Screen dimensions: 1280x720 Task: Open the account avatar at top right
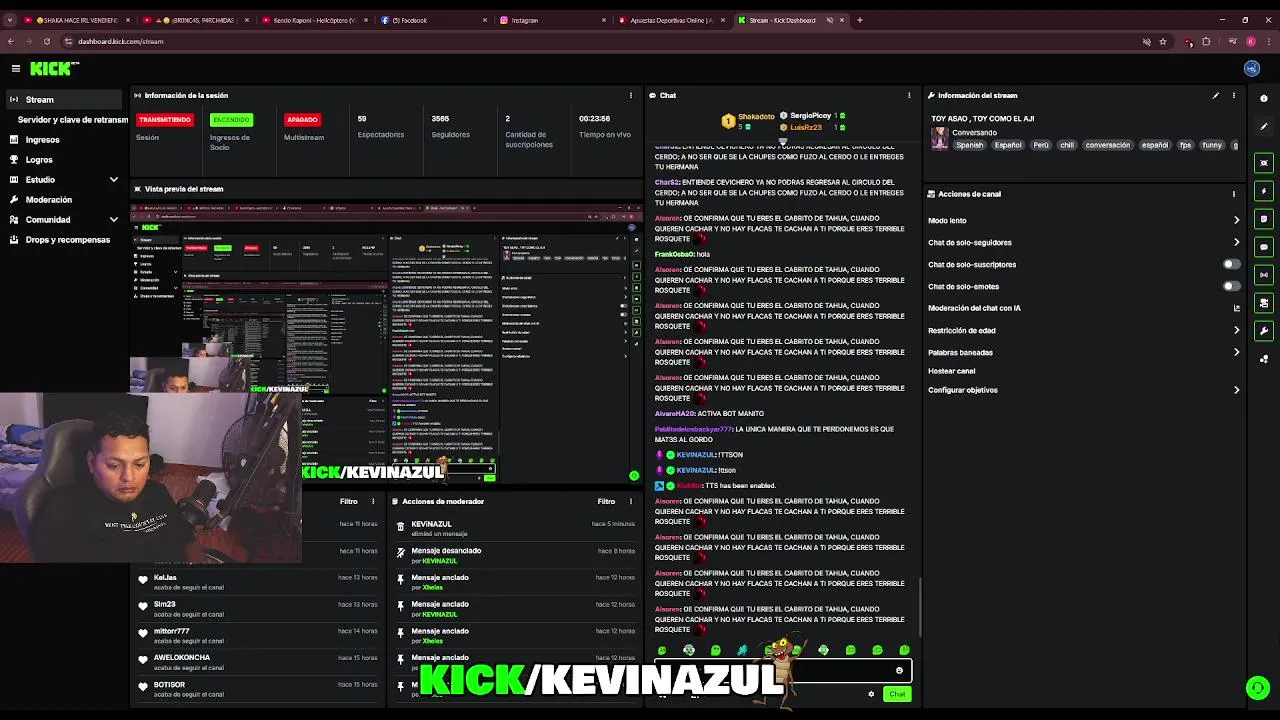click(x=1251, y=68)
